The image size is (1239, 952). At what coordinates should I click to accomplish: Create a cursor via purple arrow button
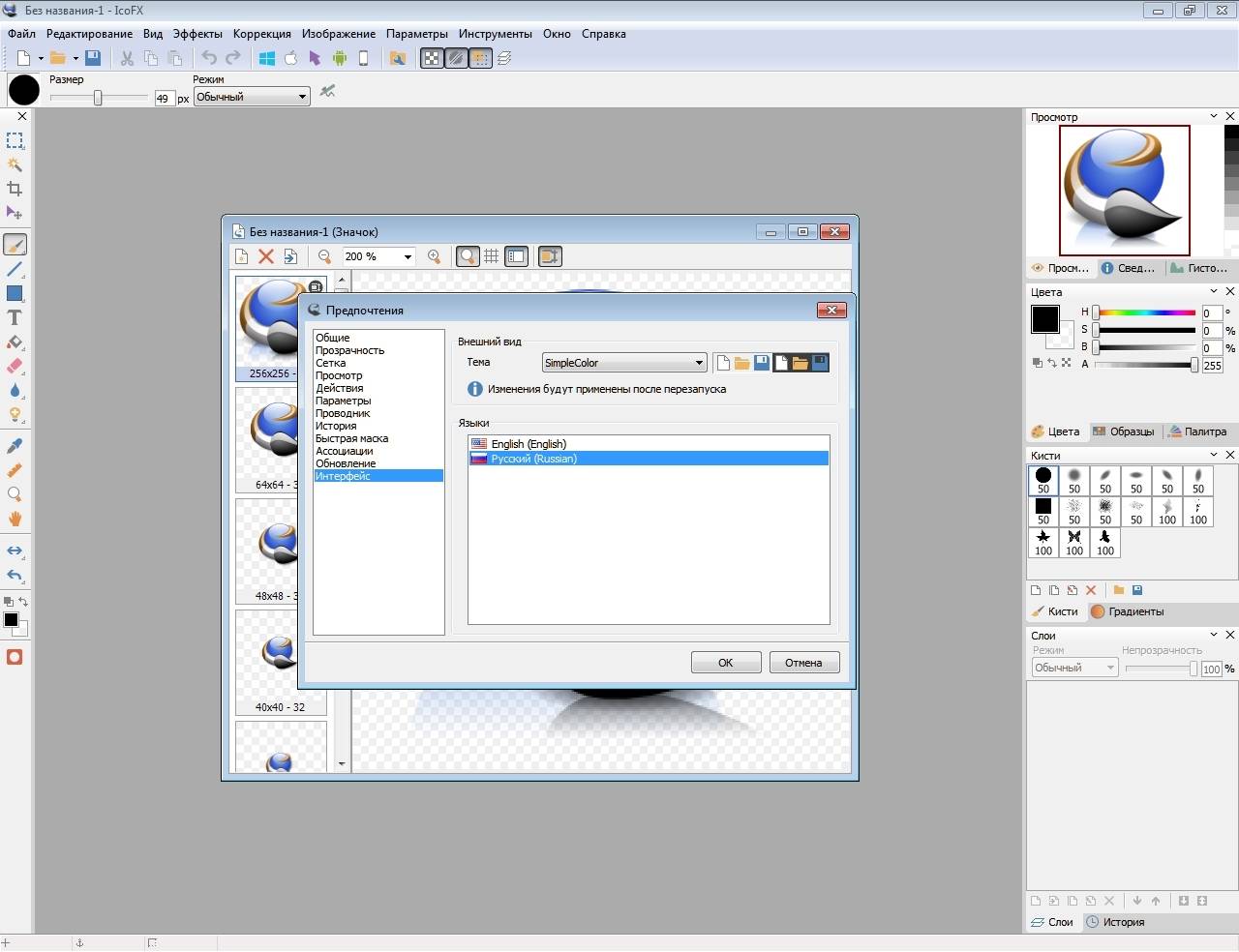[315, 58]
